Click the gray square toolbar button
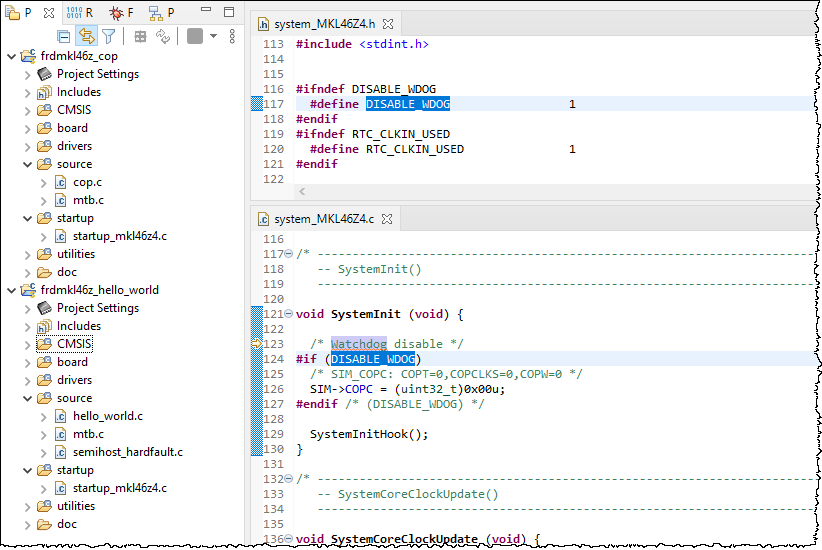The height and width of the screenshot is (550, 822). tap(195, 36)
